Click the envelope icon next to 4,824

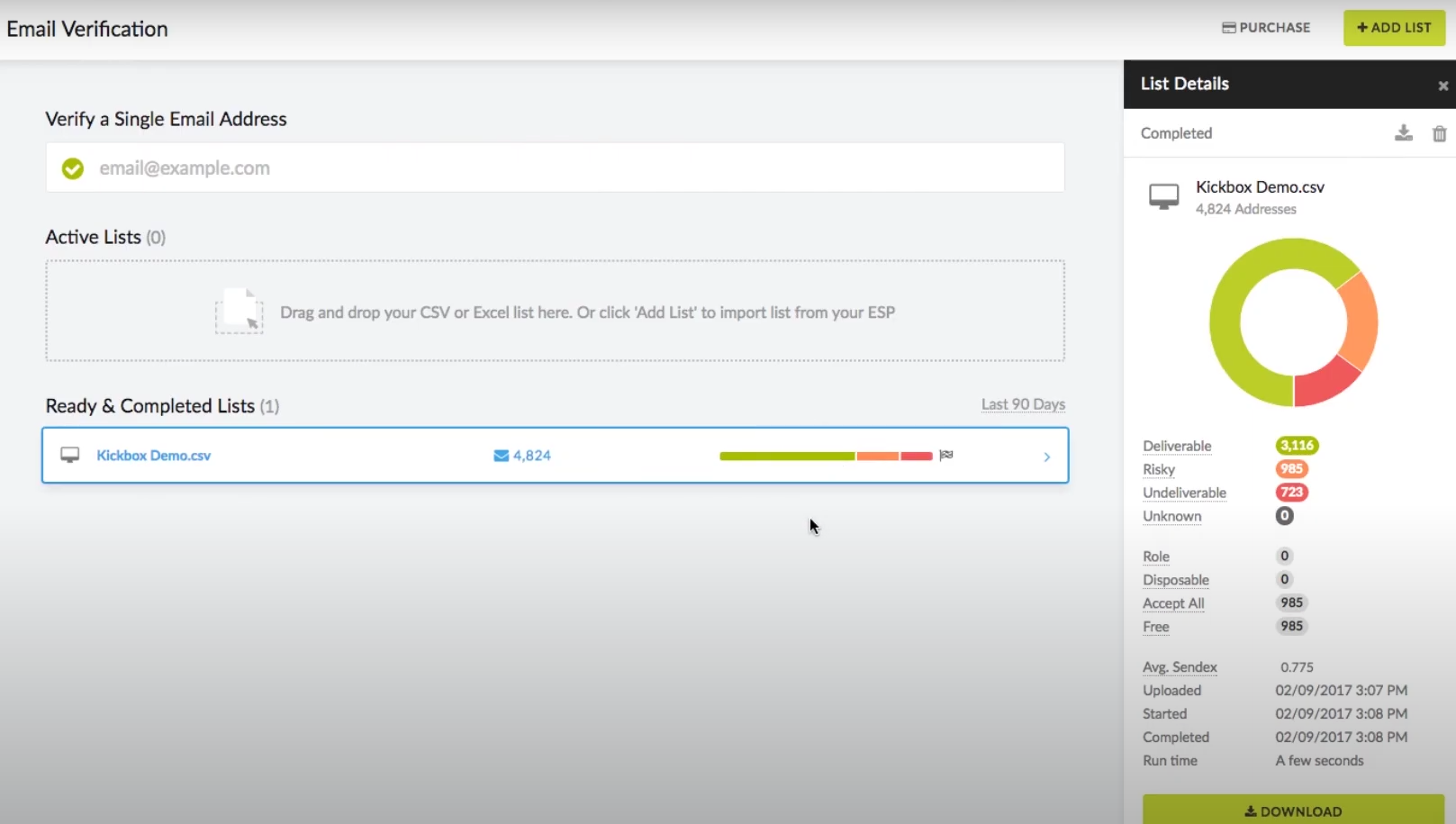tap(502, 456)
